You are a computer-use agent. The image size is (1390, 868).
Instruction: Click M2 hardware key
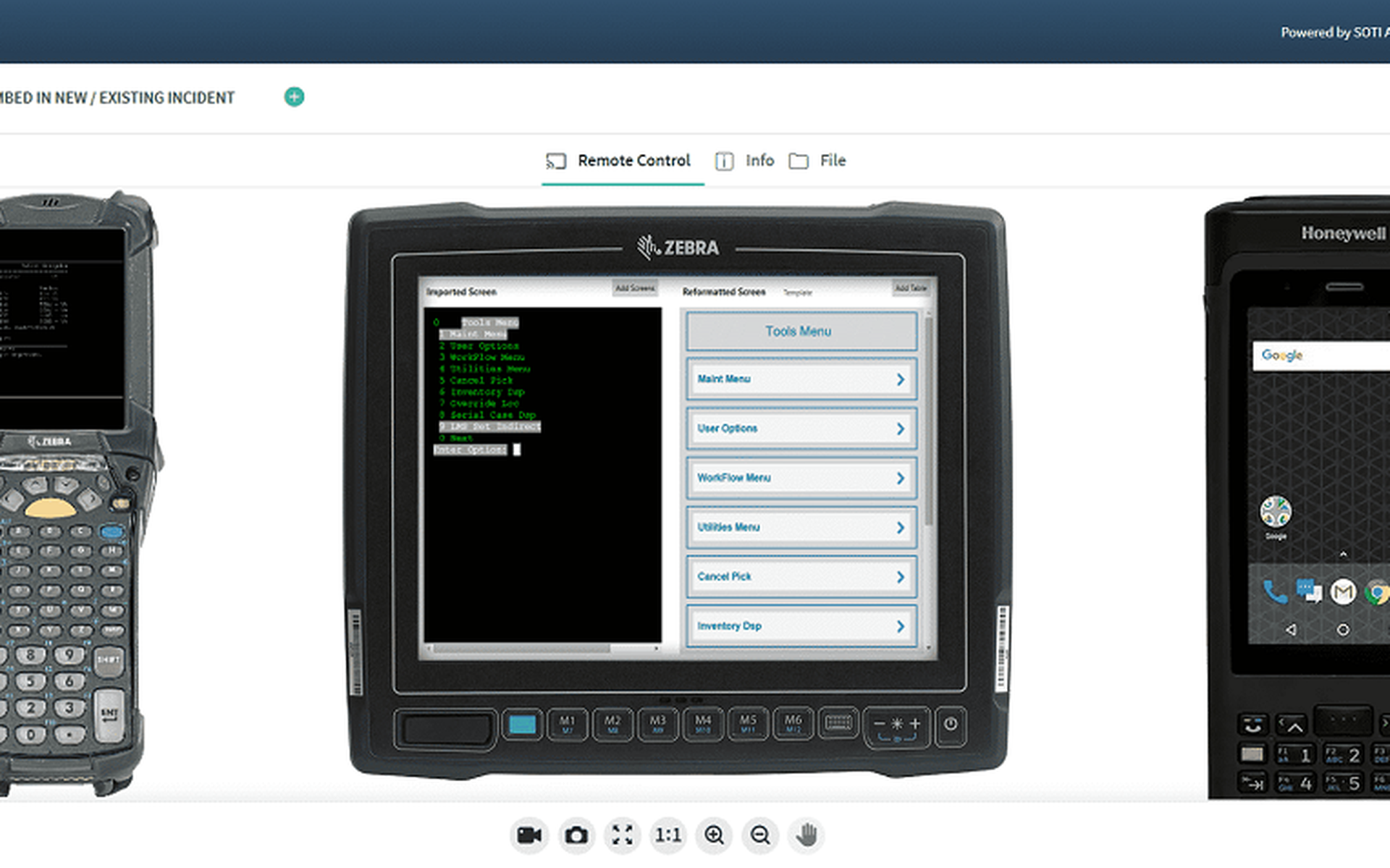612,724
